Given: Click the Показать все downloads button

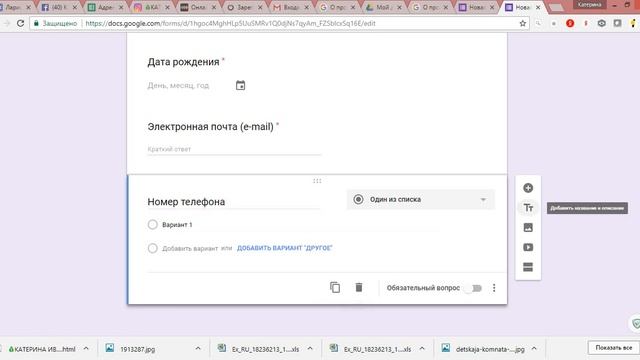Looking at the screenshot, I should 613,348.
